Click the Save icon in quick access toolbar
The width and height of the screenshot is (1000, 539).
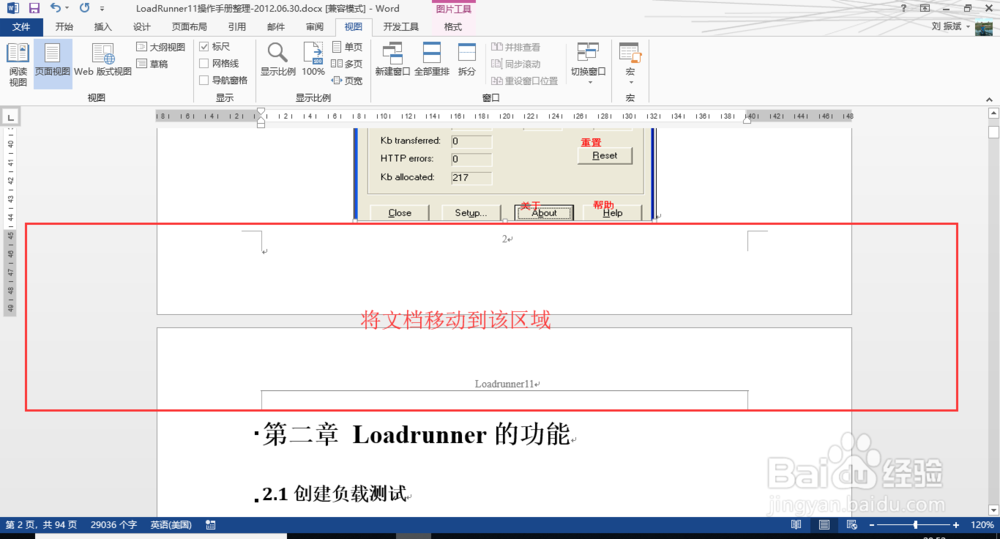[34, 8]
